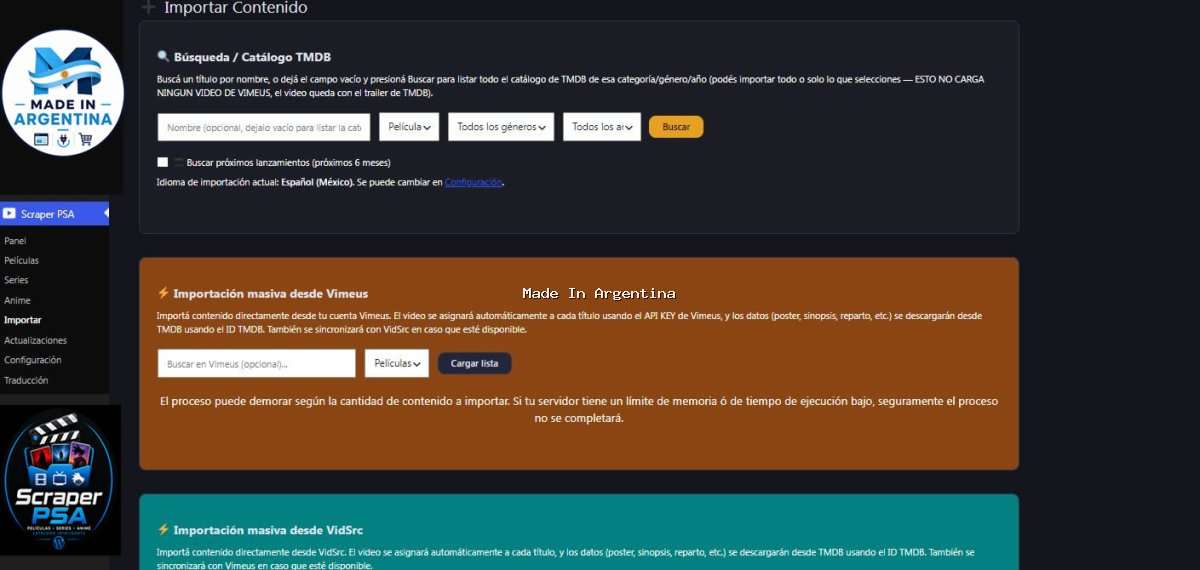Click the Importación masiva desde Vimeus heading
The height and width of the screenshot is (570, 1200).
tap(271, 294)
